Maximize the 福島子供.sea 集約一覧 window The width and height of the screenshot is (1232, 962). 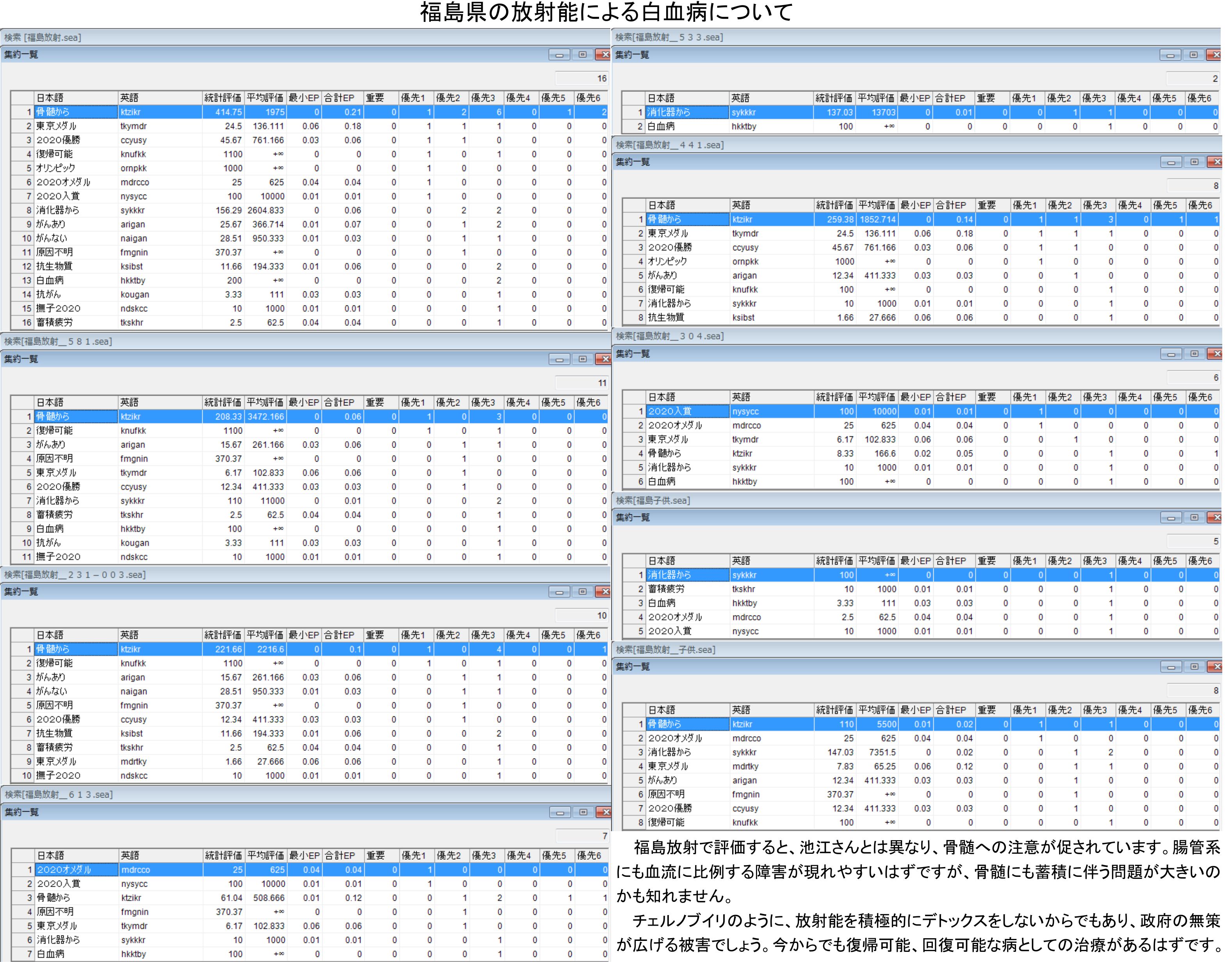[x=1194, y=518]
